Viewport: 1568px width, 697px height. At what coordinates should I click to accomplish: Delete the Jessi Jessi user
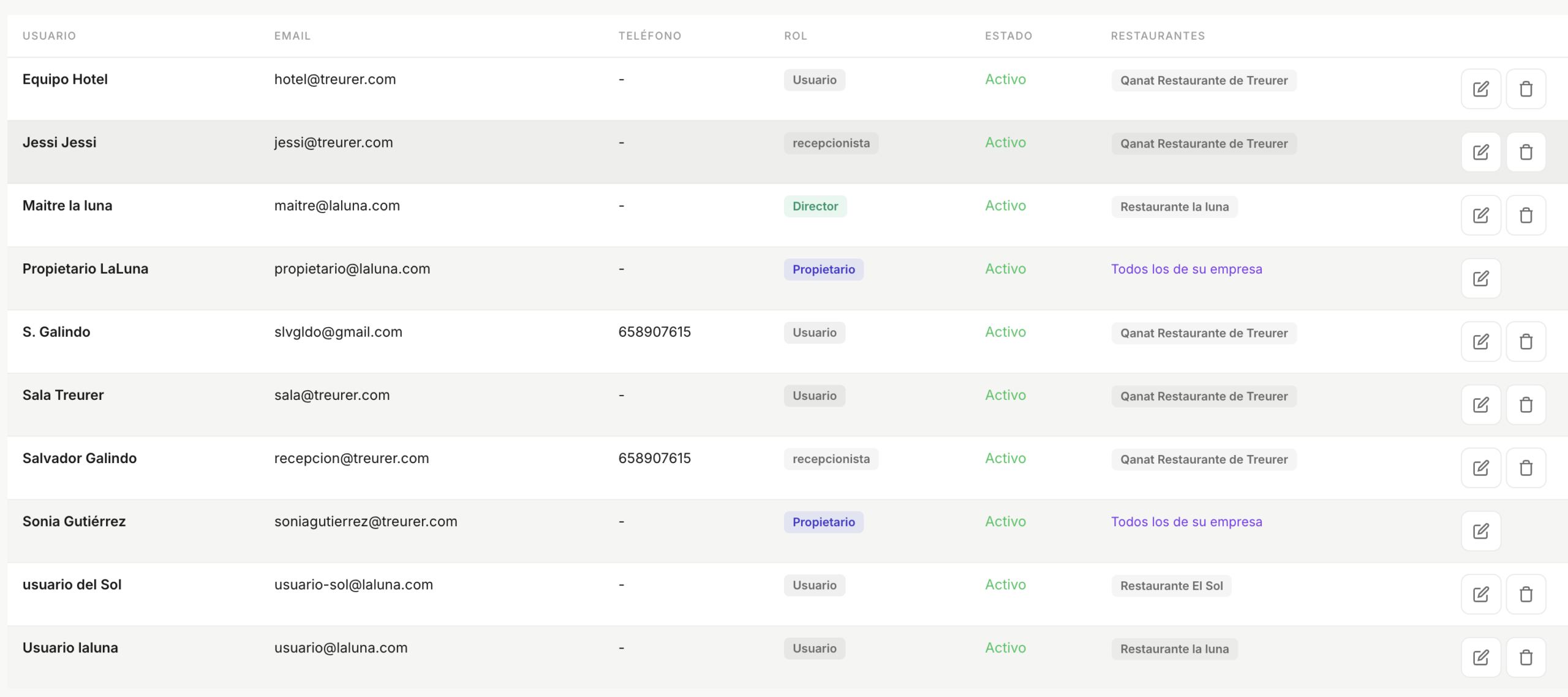tap(1526, 152)
